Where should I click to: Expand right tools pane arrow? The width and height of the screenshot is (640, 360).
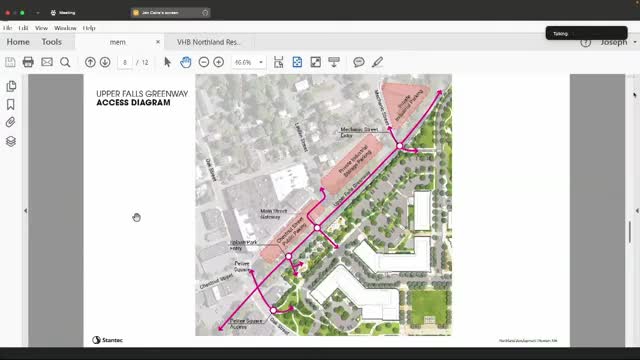coord(637,211)
